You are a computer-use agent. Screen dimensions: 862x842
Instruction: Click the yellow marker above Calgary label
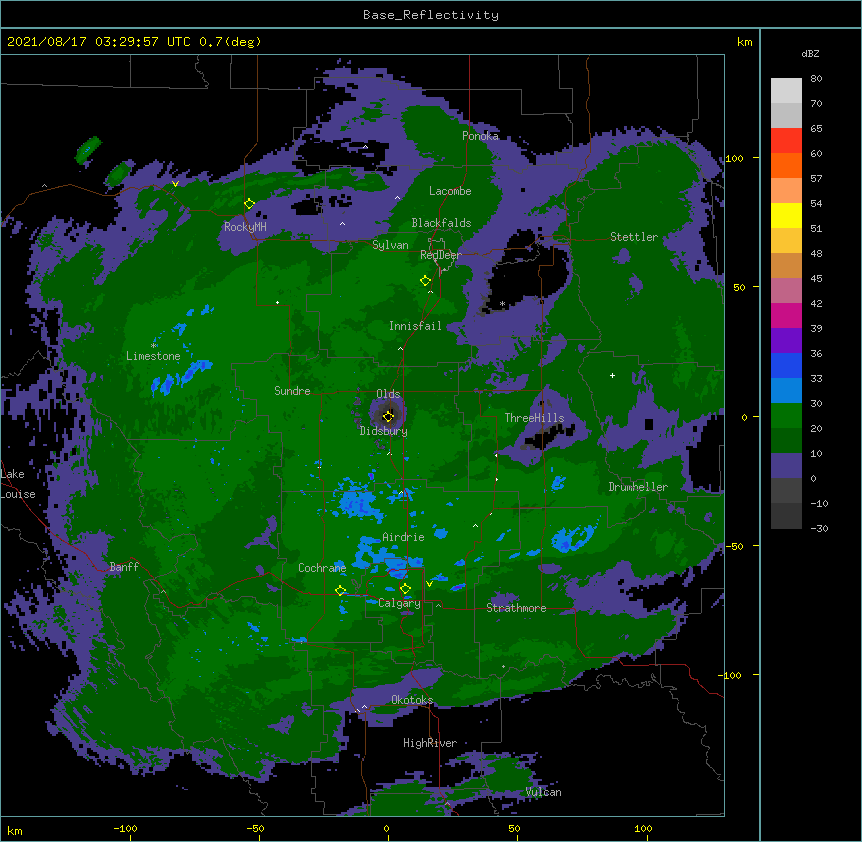click(405, 589)
